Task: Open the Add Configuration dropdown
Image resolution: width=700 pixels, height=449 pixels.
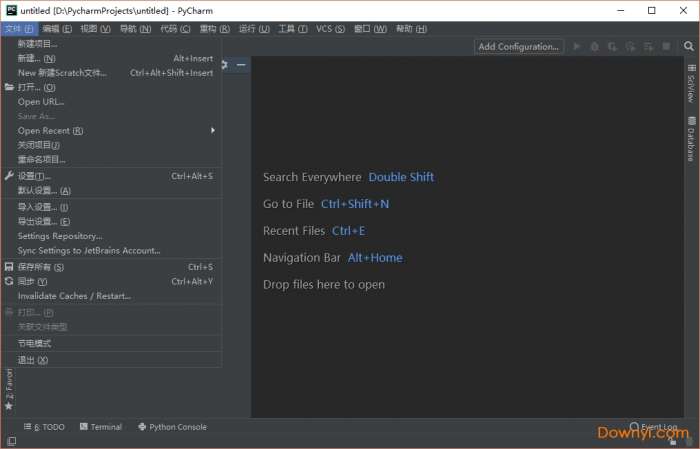Action: 518,46
